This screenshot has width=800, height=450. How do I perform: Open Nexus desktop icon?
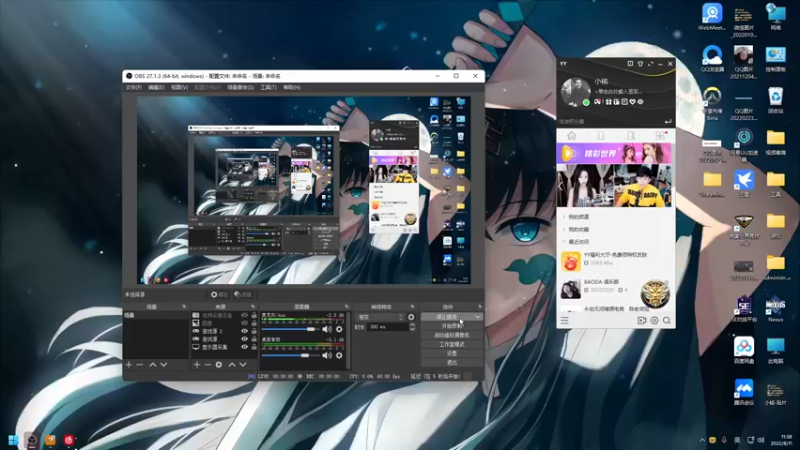click(776, 309)
